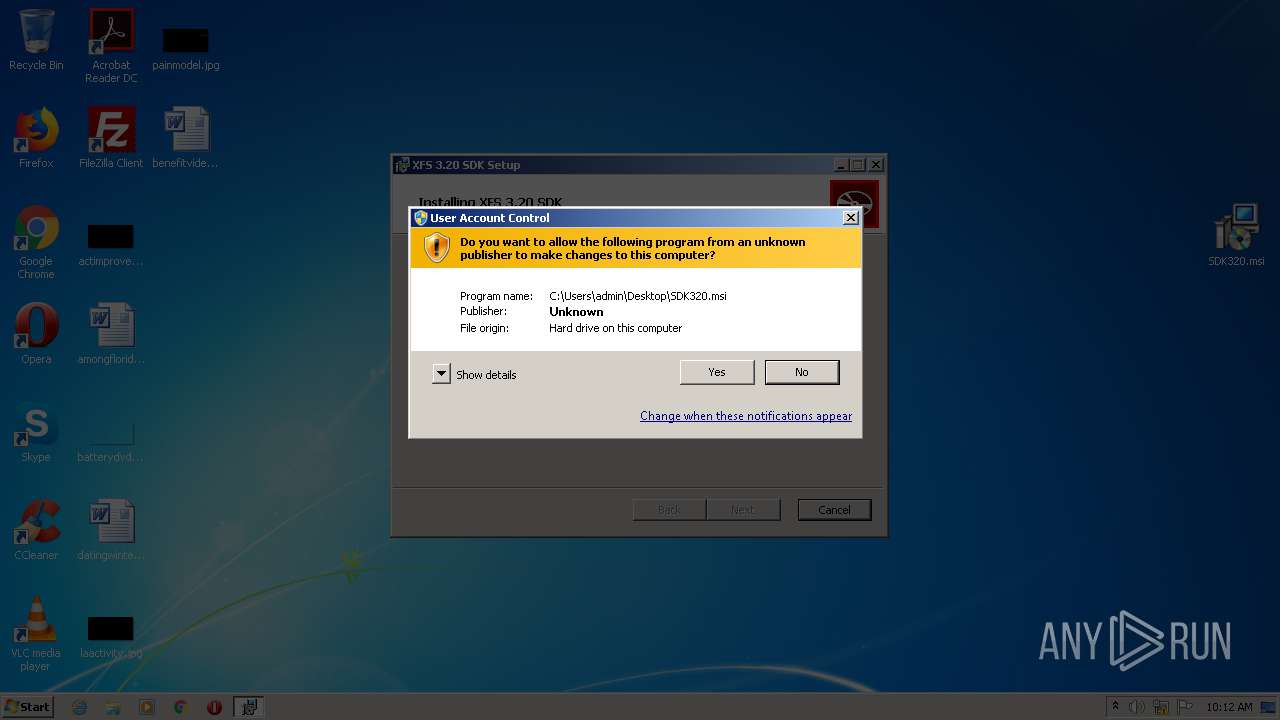Click the volume tray icon
Viewport: 1280px width, 720px height.
point(1137,707)
